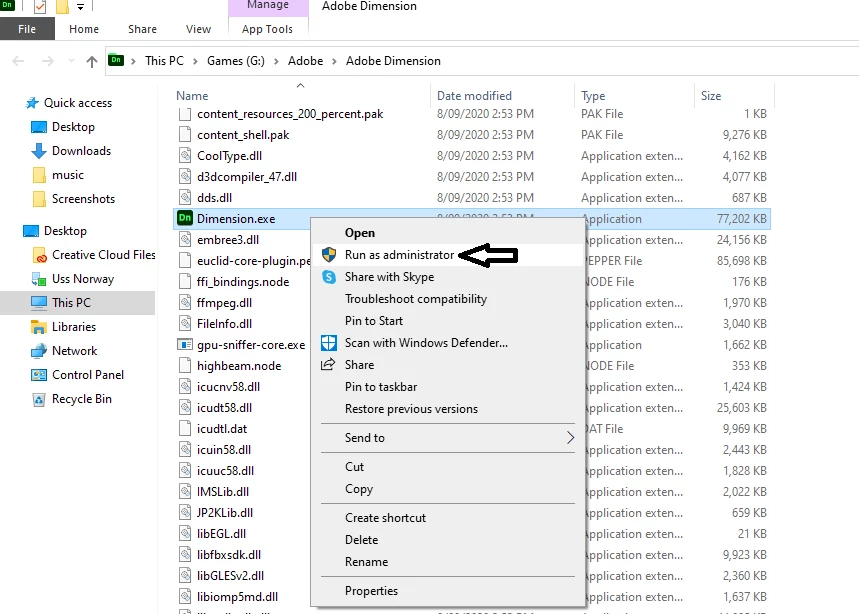Click the Skype icon in context menu
The width and height of the screenshot is (859, 614).
click(x=329, y=277)
